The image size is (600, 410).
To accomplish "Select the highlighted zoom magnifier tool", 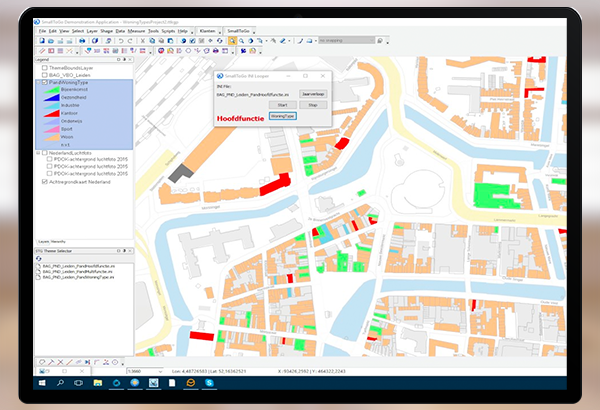I will pos(232,41).
